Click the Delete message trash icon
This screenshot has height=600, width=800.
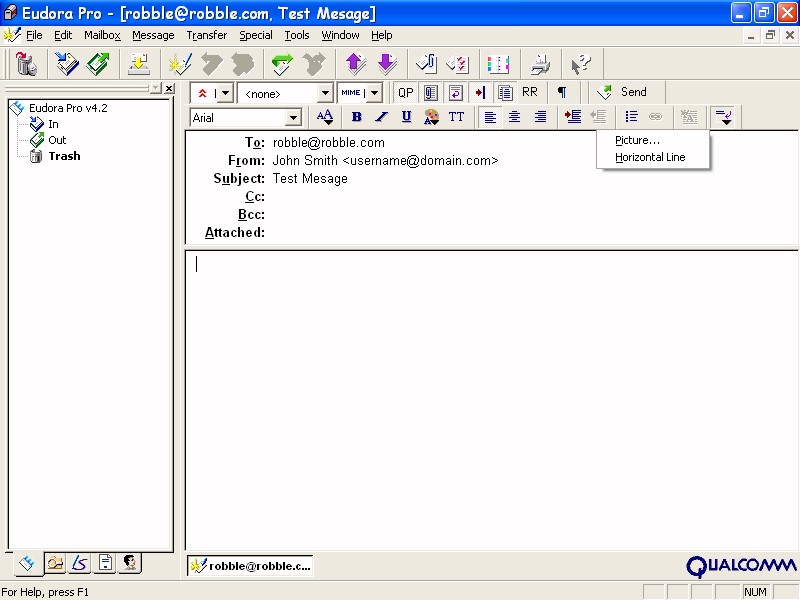click(x=26, y=64)
